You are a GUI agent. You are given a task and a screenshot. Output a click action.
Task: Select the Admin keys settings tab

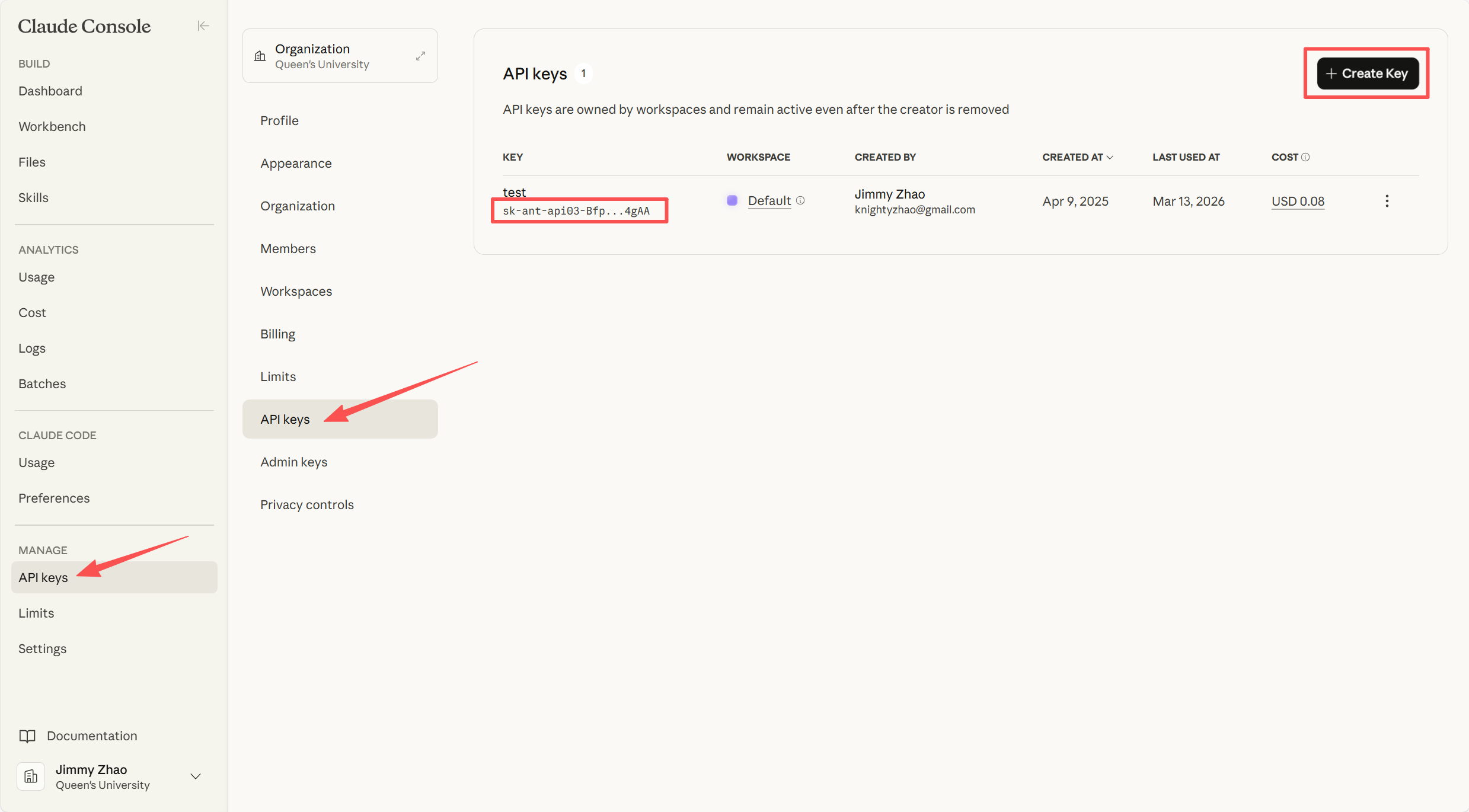293,462
